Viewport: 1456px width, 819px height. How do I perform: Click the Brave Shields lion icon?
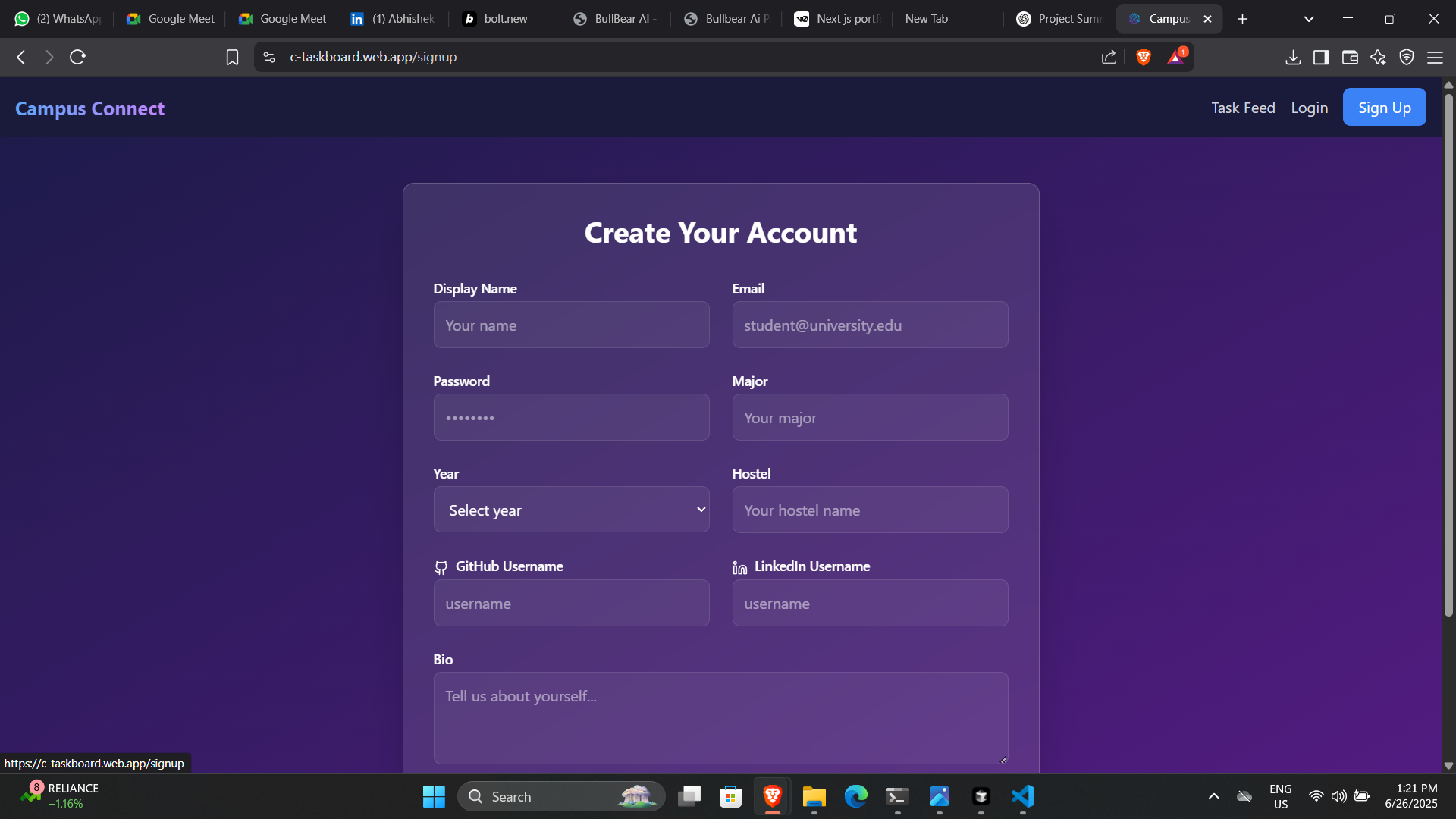pos(1144,57)
